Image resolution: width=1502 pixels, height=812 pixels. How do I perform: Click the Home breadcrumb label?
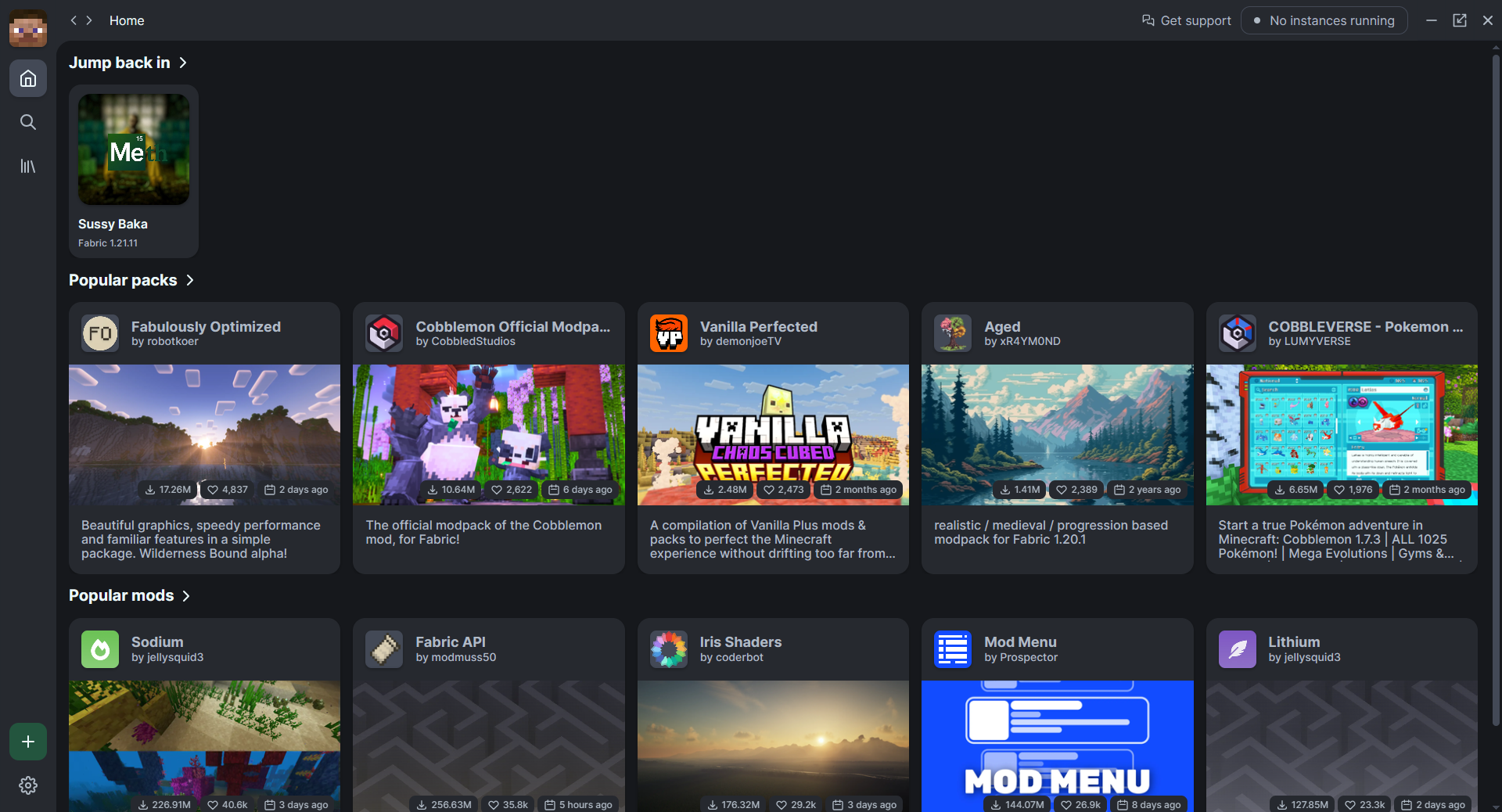127,20
